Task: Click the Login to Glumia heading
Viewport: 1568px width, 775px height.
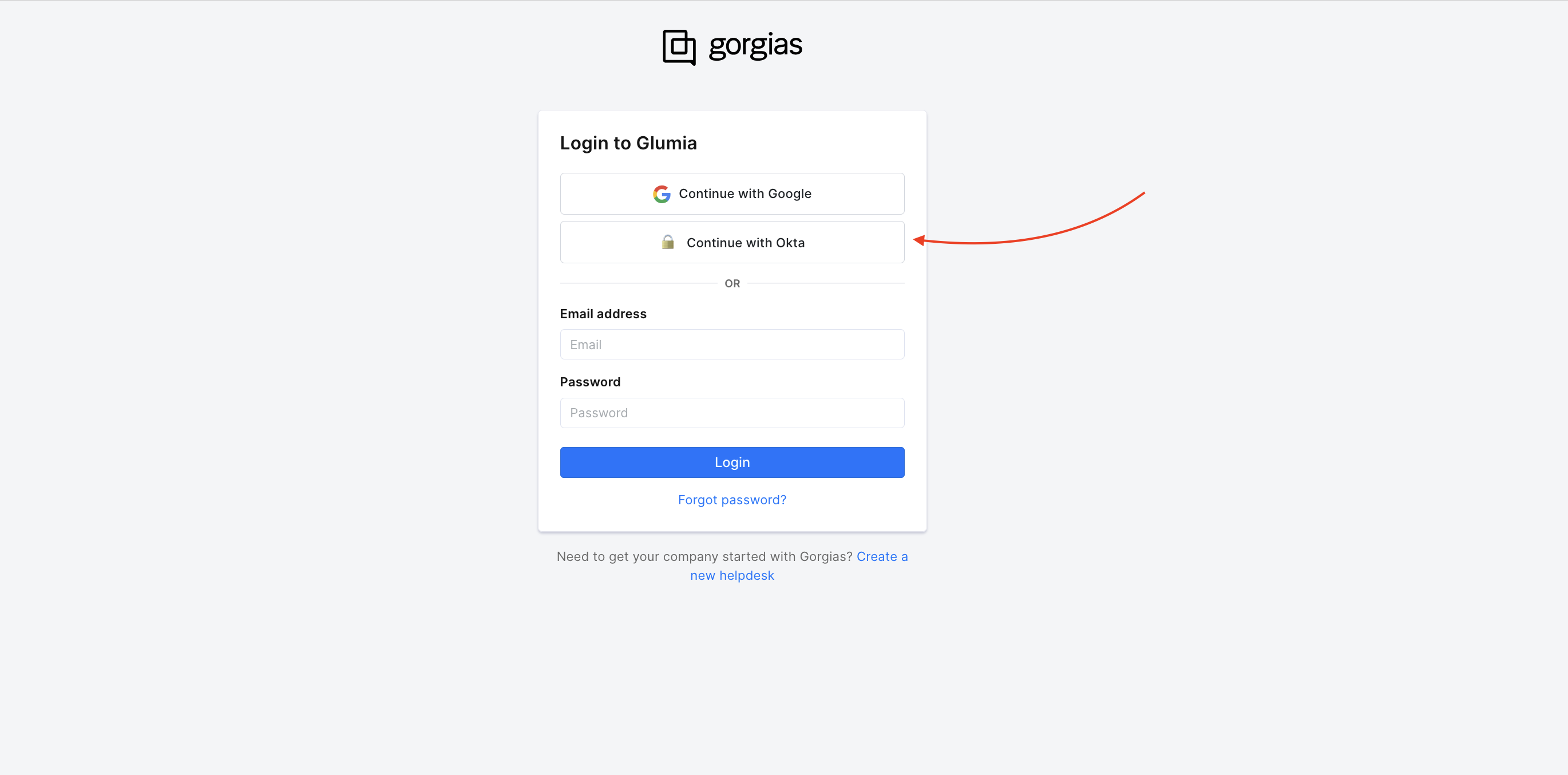Action: [x=628, y=143]
